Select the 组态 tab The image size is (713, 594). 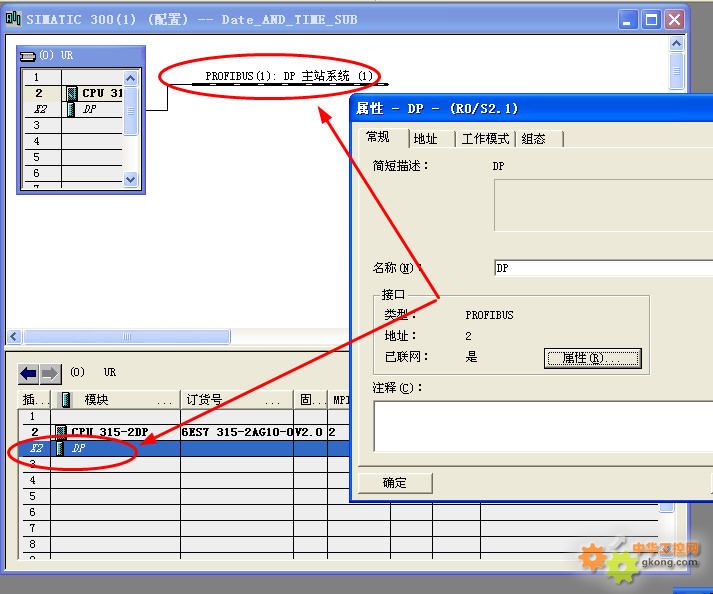pyautogui.click(x=534, y=139)
